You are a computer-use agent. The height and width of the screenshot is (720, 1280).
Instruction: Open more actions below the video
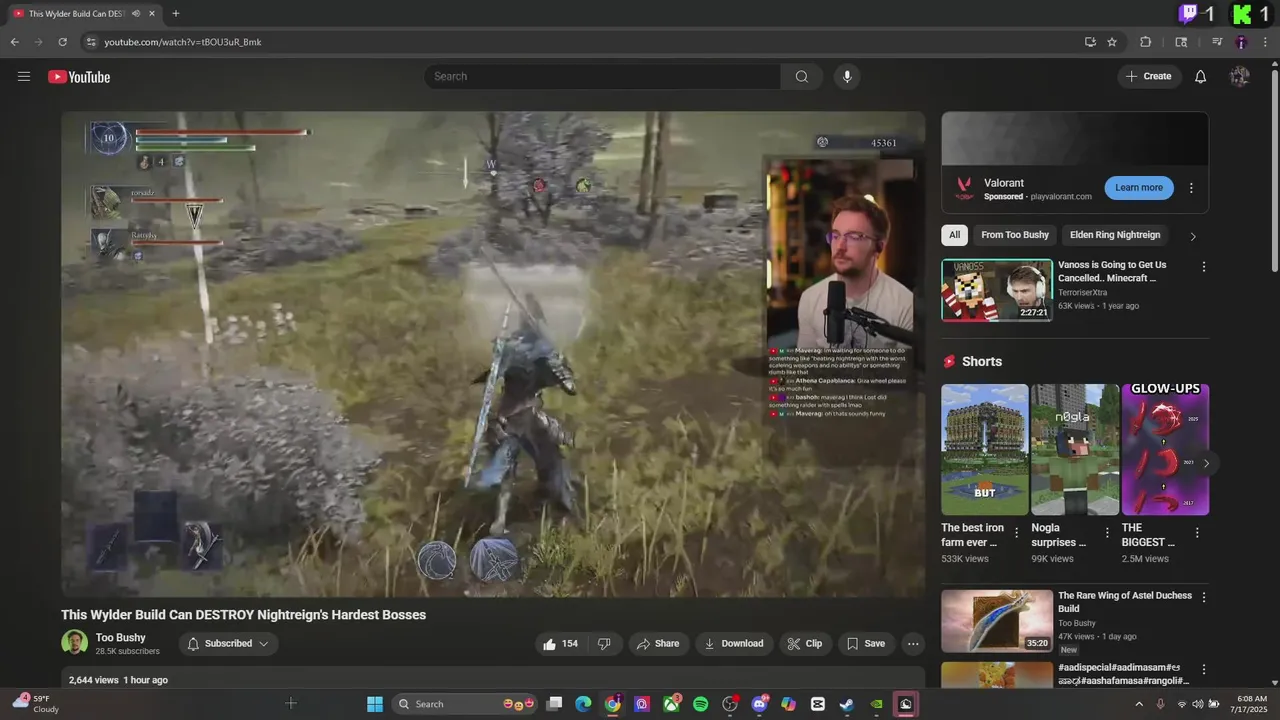pyautogui.click(x=913, y=644)
